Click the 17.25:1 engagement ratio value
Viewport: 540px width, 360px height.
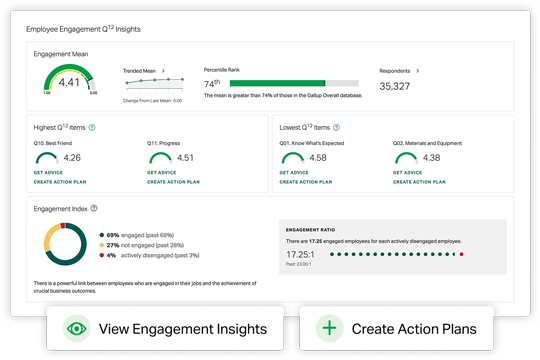point(300,255)
